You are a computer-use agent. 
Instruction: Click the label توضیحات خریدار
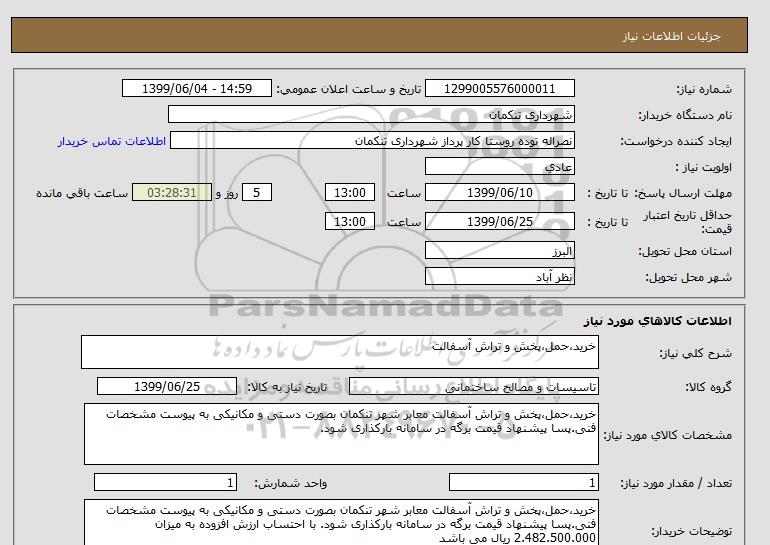point(691,531)
